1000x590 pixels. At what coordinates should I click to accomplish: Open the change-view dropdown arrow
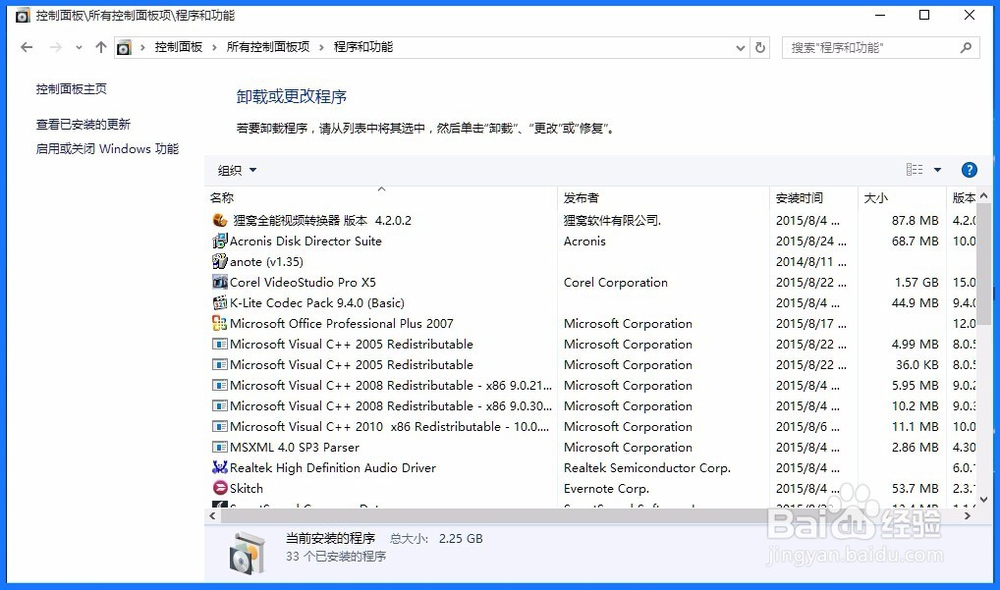(x=938, y=169)
